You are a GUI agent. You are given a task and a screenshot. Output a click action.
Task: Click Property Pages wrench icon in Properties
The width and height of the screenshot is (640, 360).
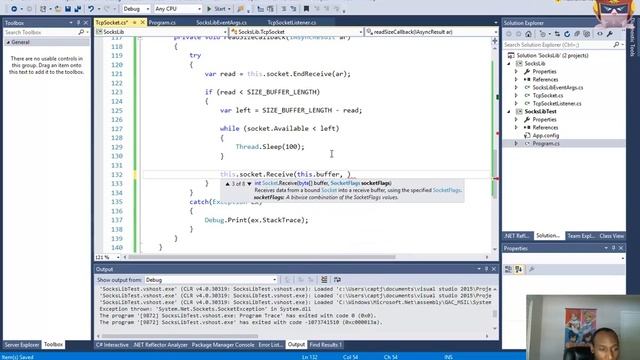coord(531,269)
